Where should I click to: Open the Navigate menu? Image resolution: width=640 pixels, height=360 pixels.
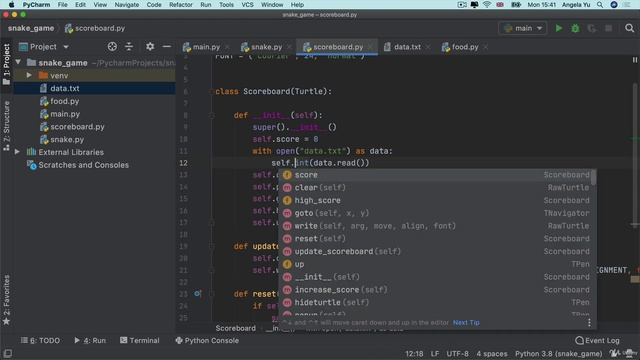pyautogui.click(x=127, y=5)
